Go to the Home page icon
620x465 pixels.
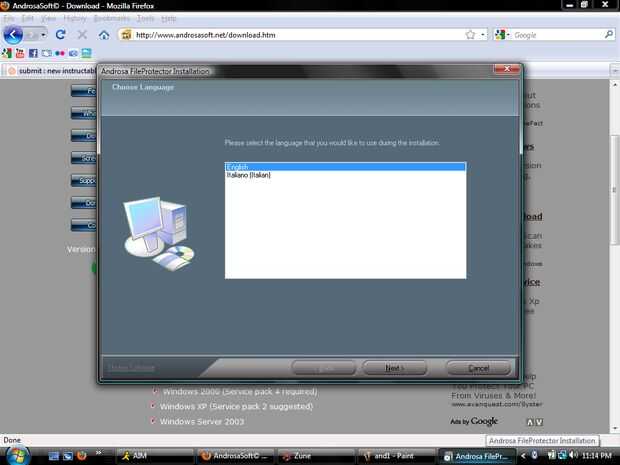[x=104, y=35]
